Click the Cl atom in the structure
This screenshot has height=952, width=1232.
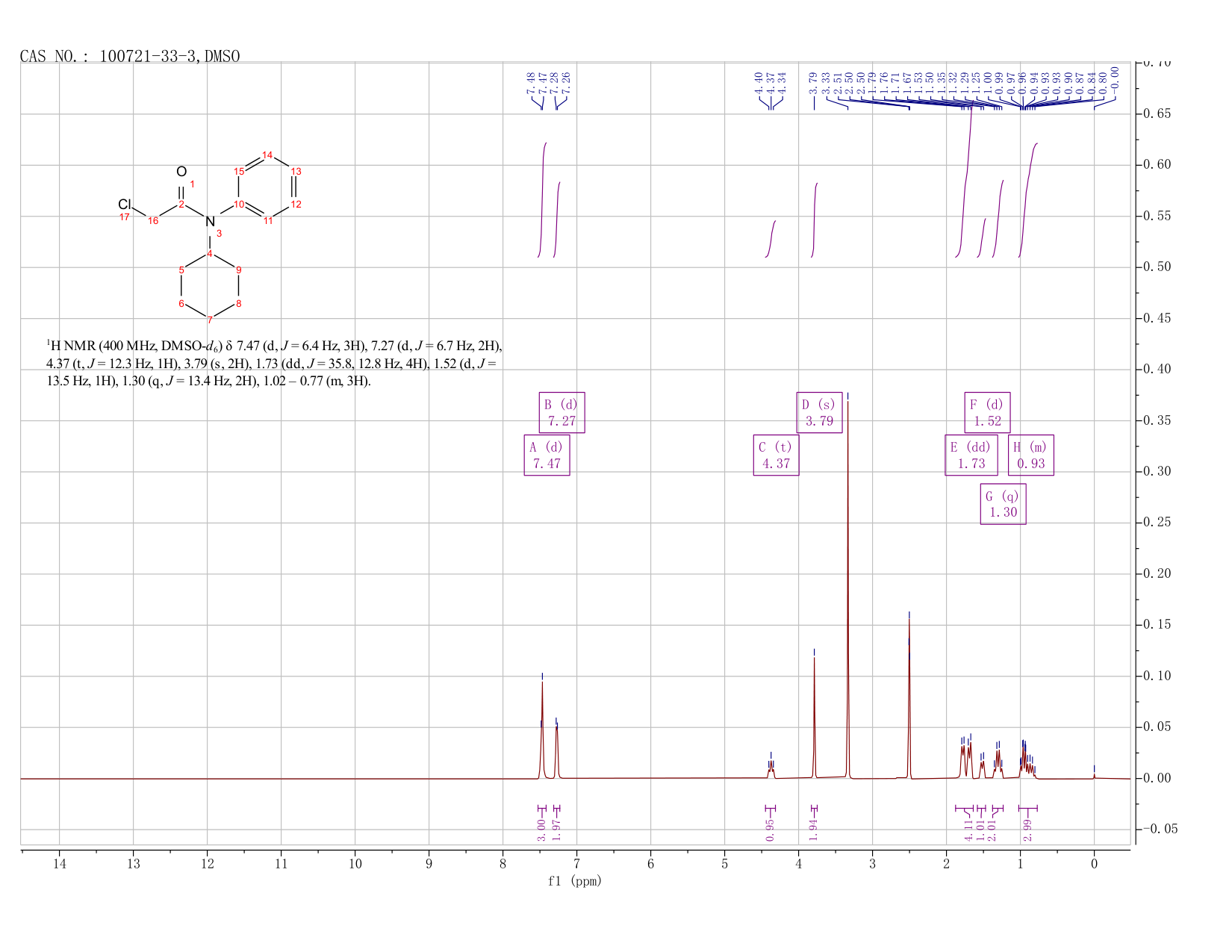[125, 204]
